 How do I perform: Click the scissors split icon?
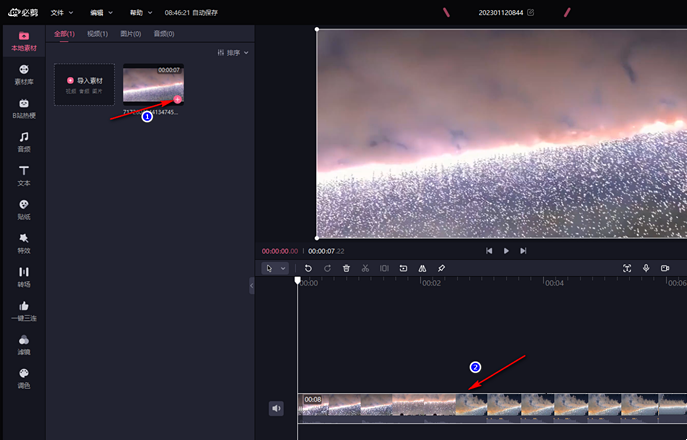tap(365, 268)
